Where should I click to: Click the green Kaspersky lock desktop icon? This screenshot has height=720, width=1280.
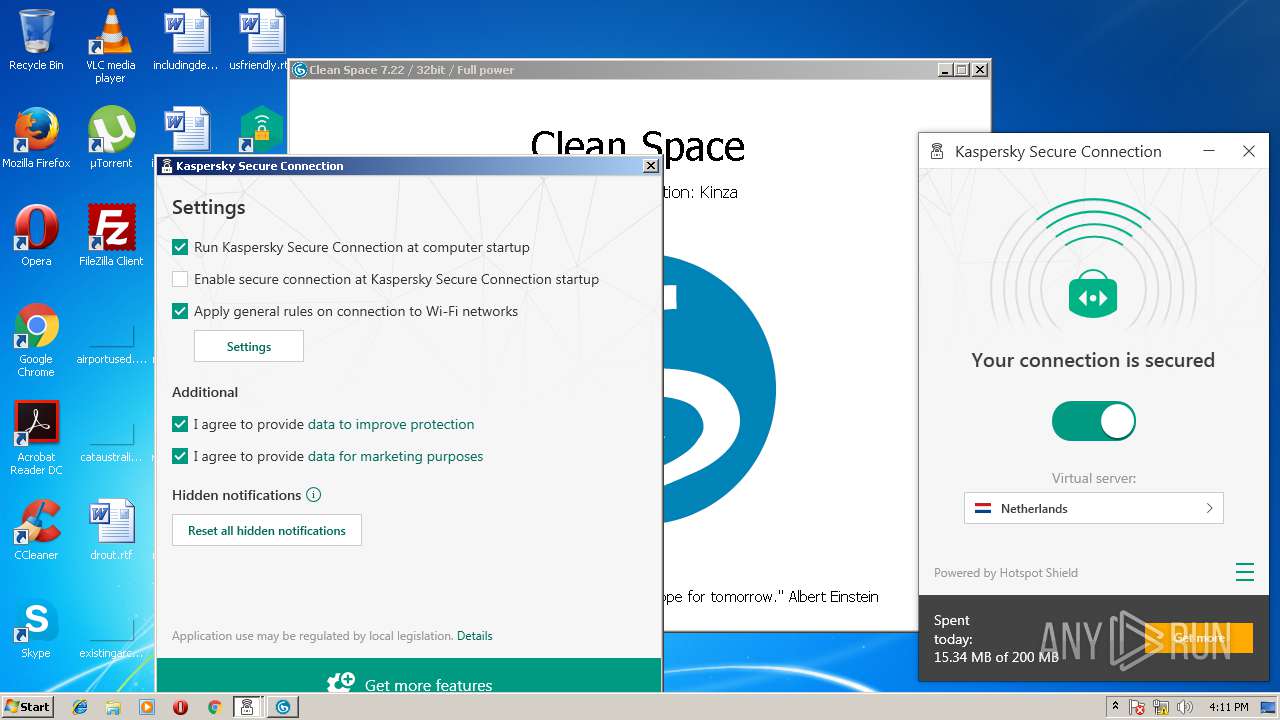coord(262,129)
